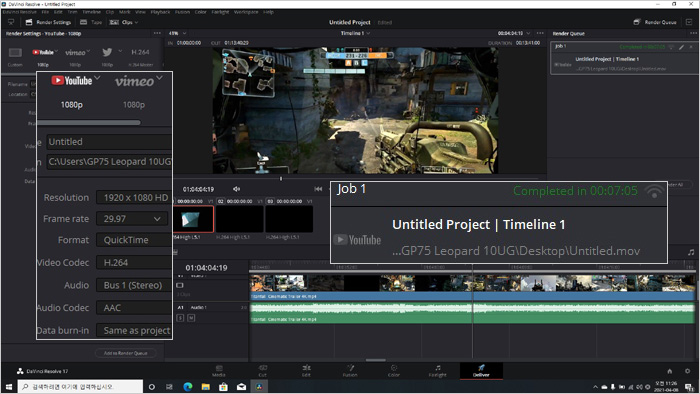Jump to first frame in viewer
The height and width of the screenshot is (394, 700).
point(318,189)
